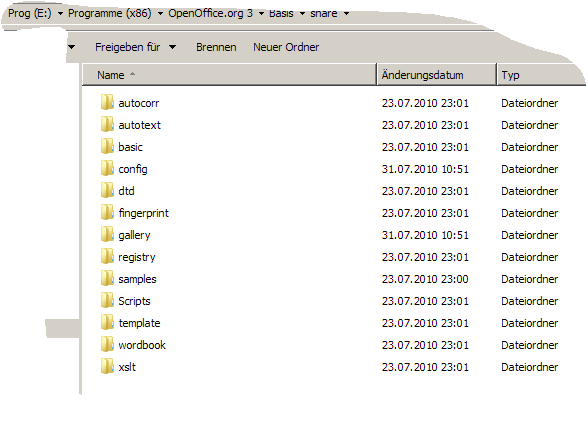The width and height of the screenshot is (588, 431).
Task: Select the template folder name
Action: point(140,323)
